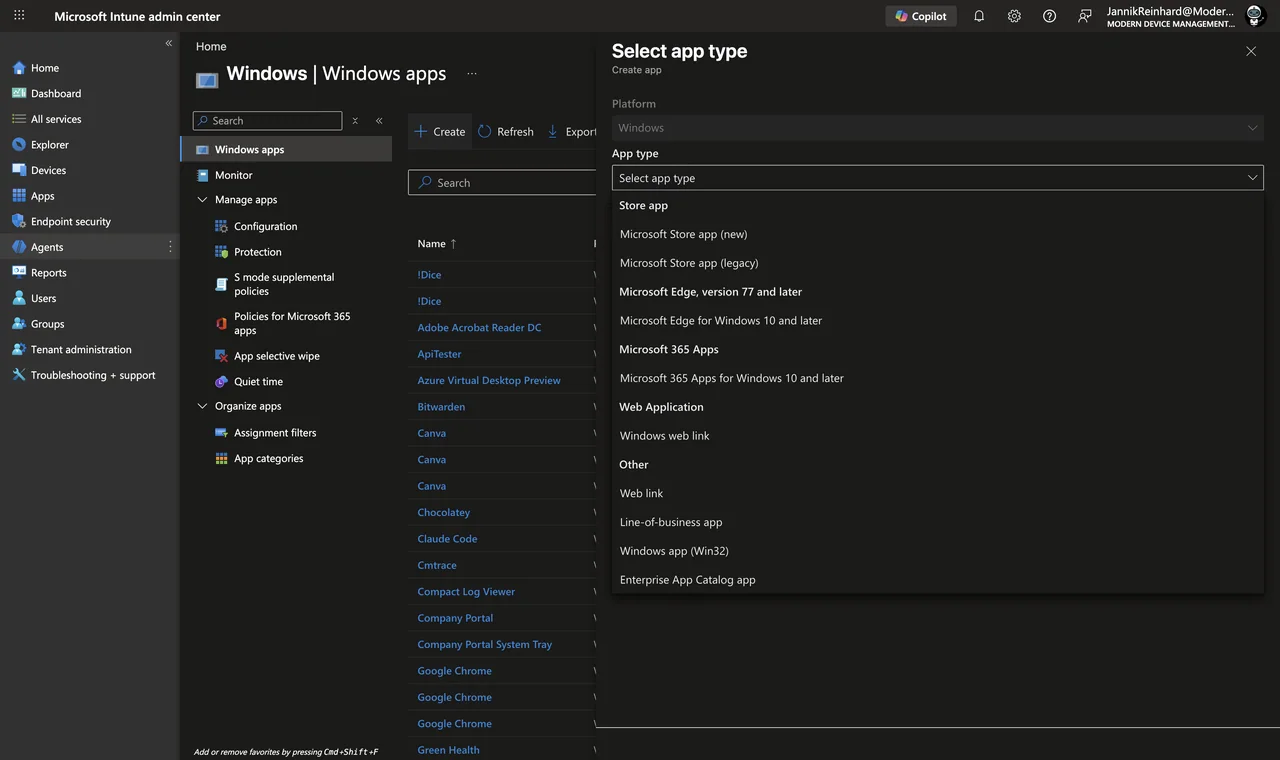This screenshot has width=1280, height=760.
Task: Click the Users icon in the sidebar
Action: [19, 298]
